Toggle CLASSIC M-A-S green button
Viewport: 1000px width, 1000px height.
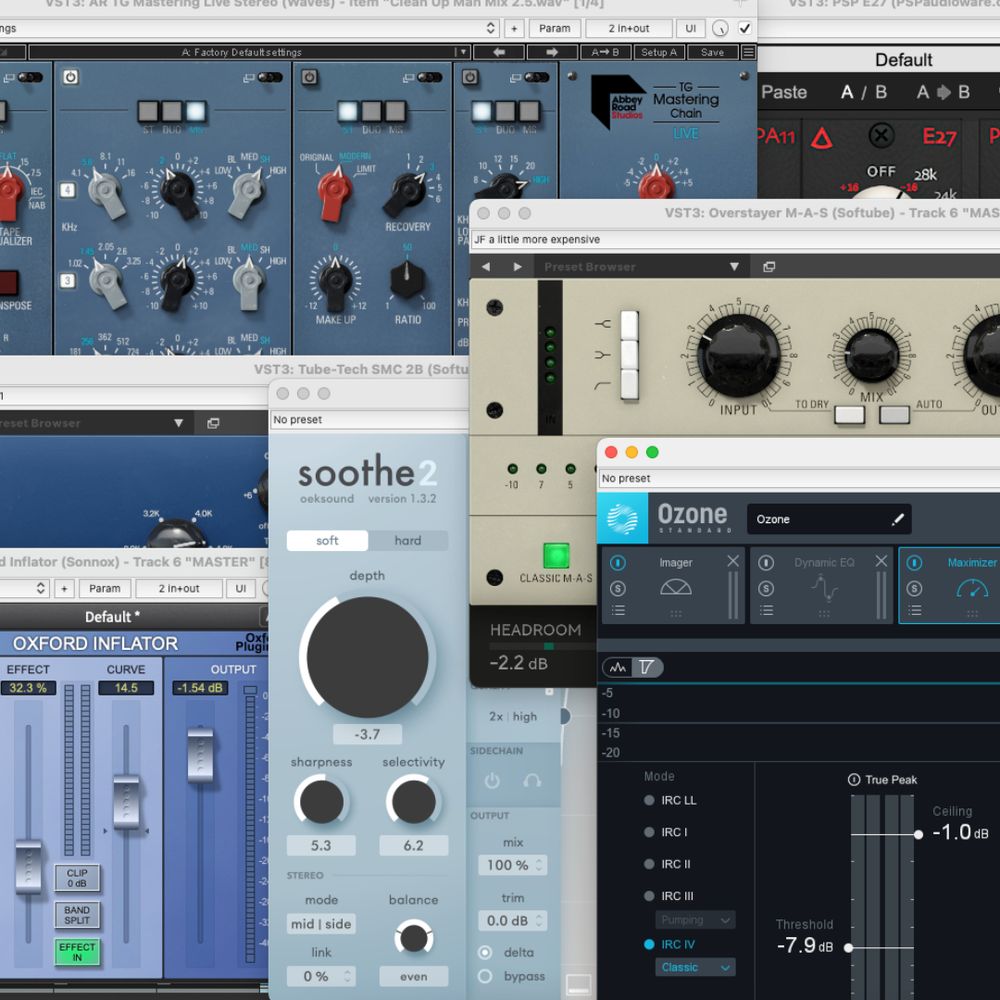tap(555, 555)
